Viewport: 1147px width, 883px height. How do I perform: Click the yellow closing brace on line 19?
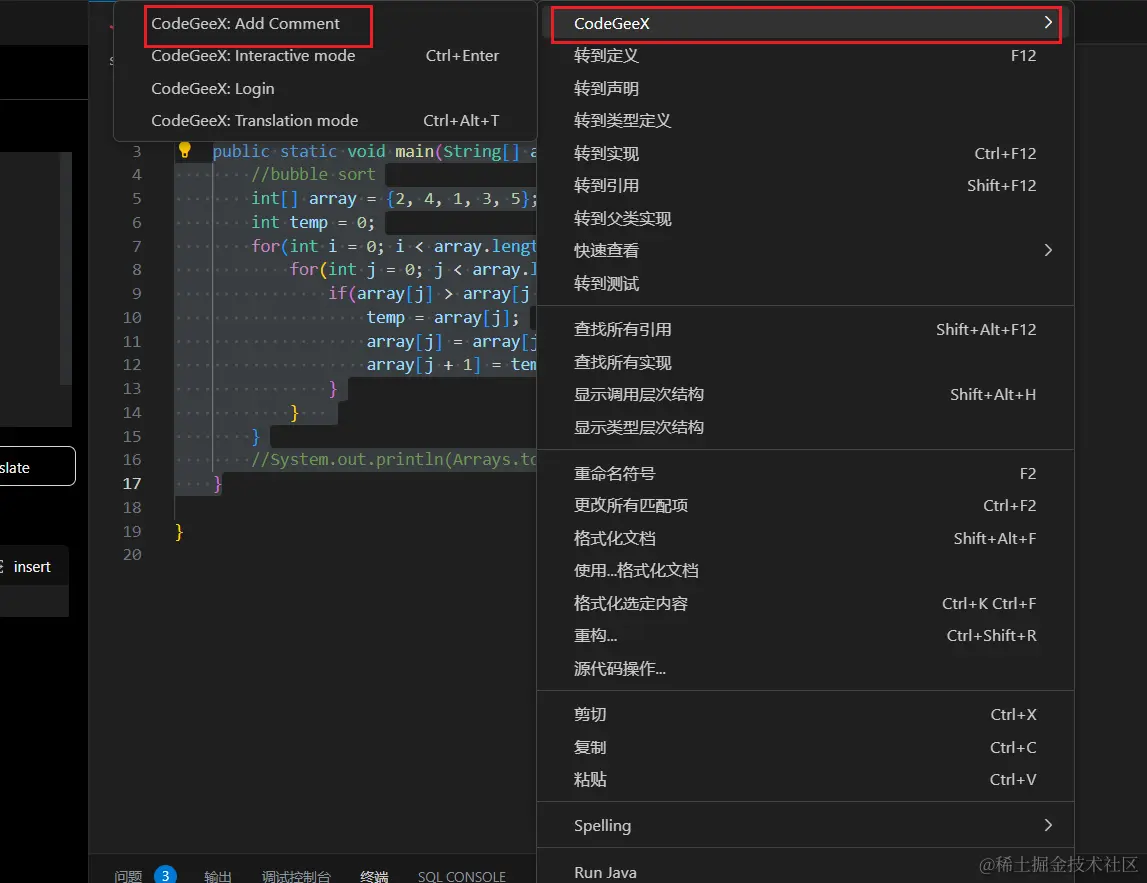pyautogui.click(x=179, y=531)
